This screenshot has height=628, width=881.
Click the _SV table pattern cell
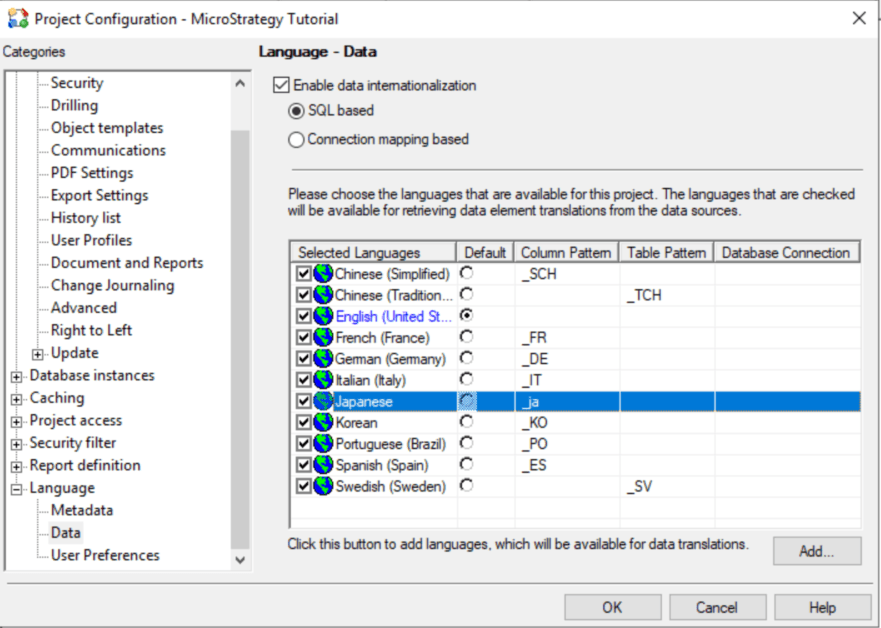[x=667, y=486]
